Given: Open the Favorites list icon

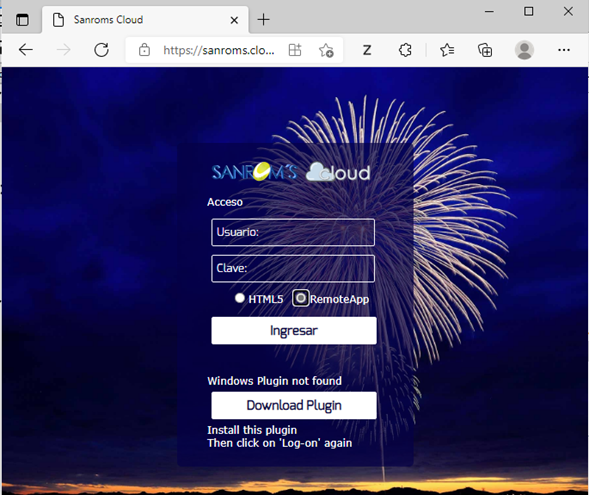Looking at the screenshot, I should pos(447,50).
